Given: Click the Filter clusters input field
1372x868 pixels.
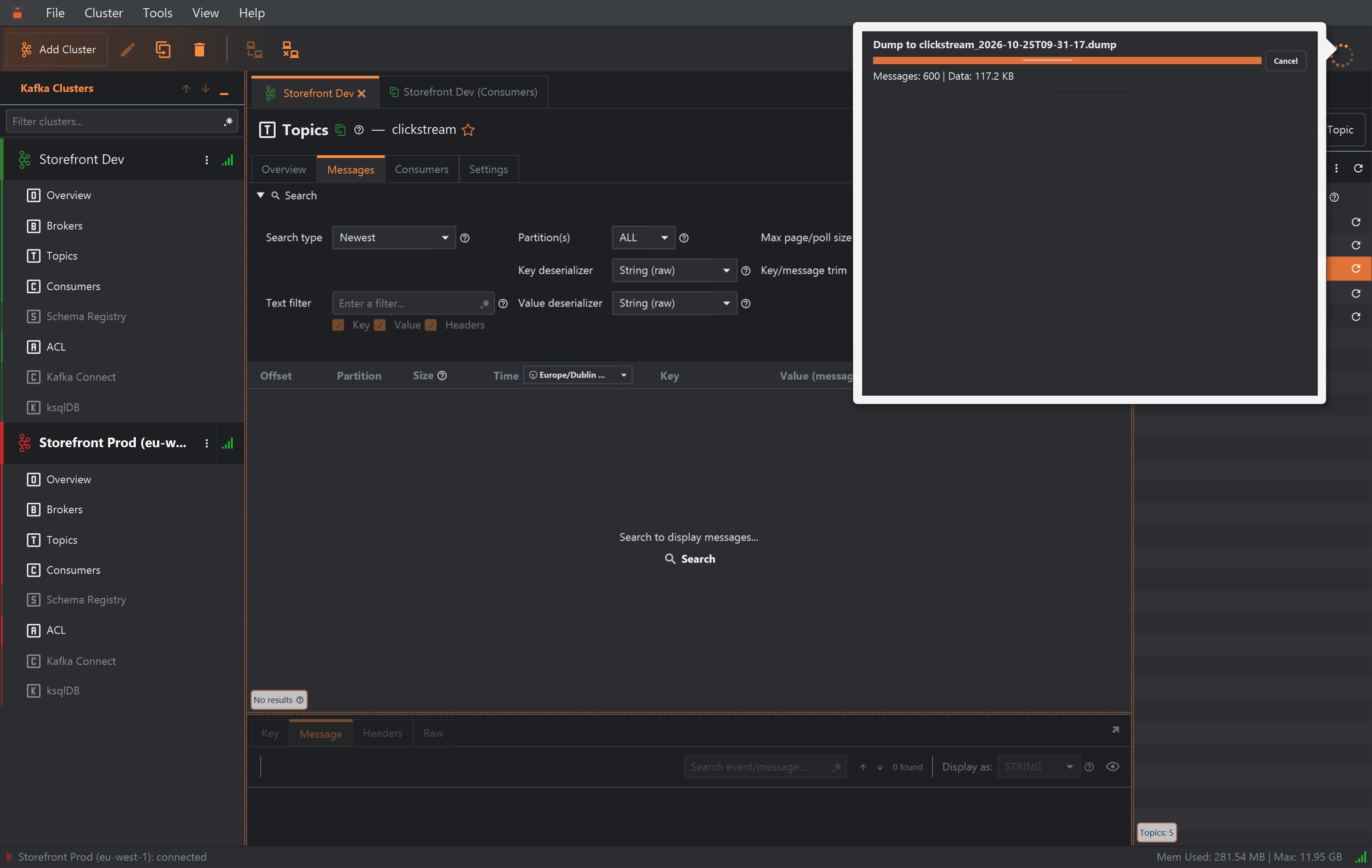Looking at the screenshot, I should pyautogui.click(x=121, y=121).
